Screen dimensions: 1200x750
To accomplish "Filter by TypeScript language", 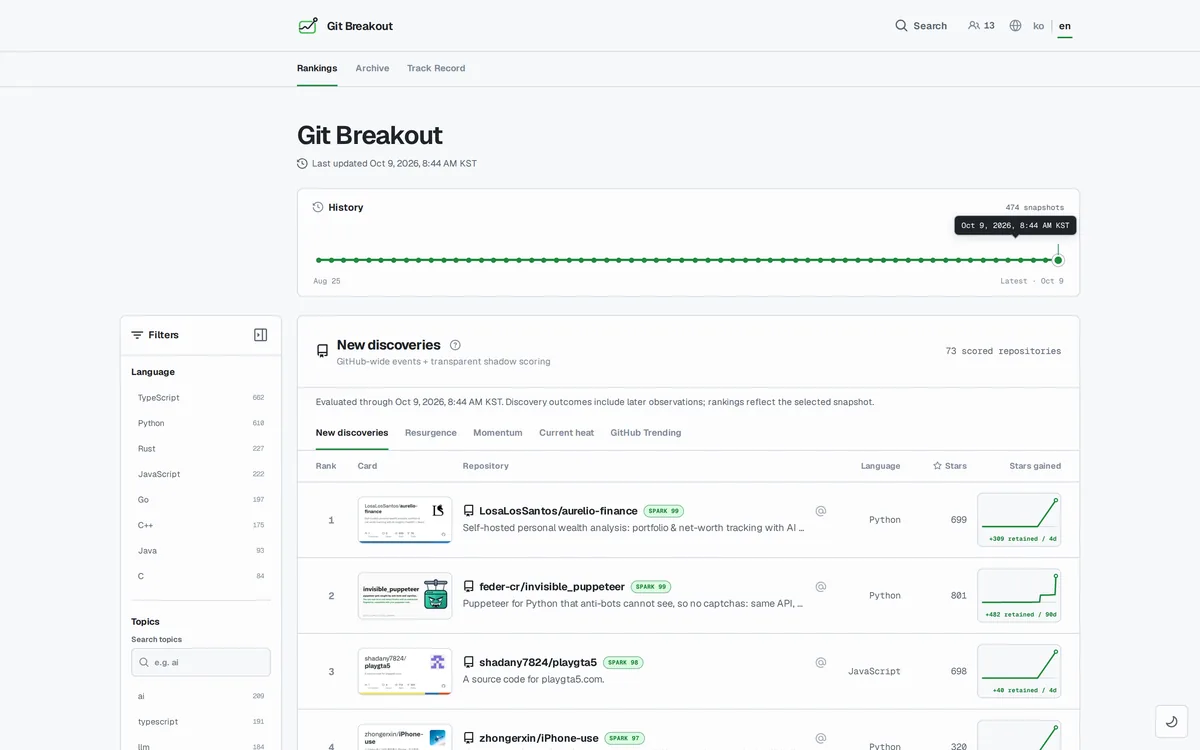I will [201, 397].
